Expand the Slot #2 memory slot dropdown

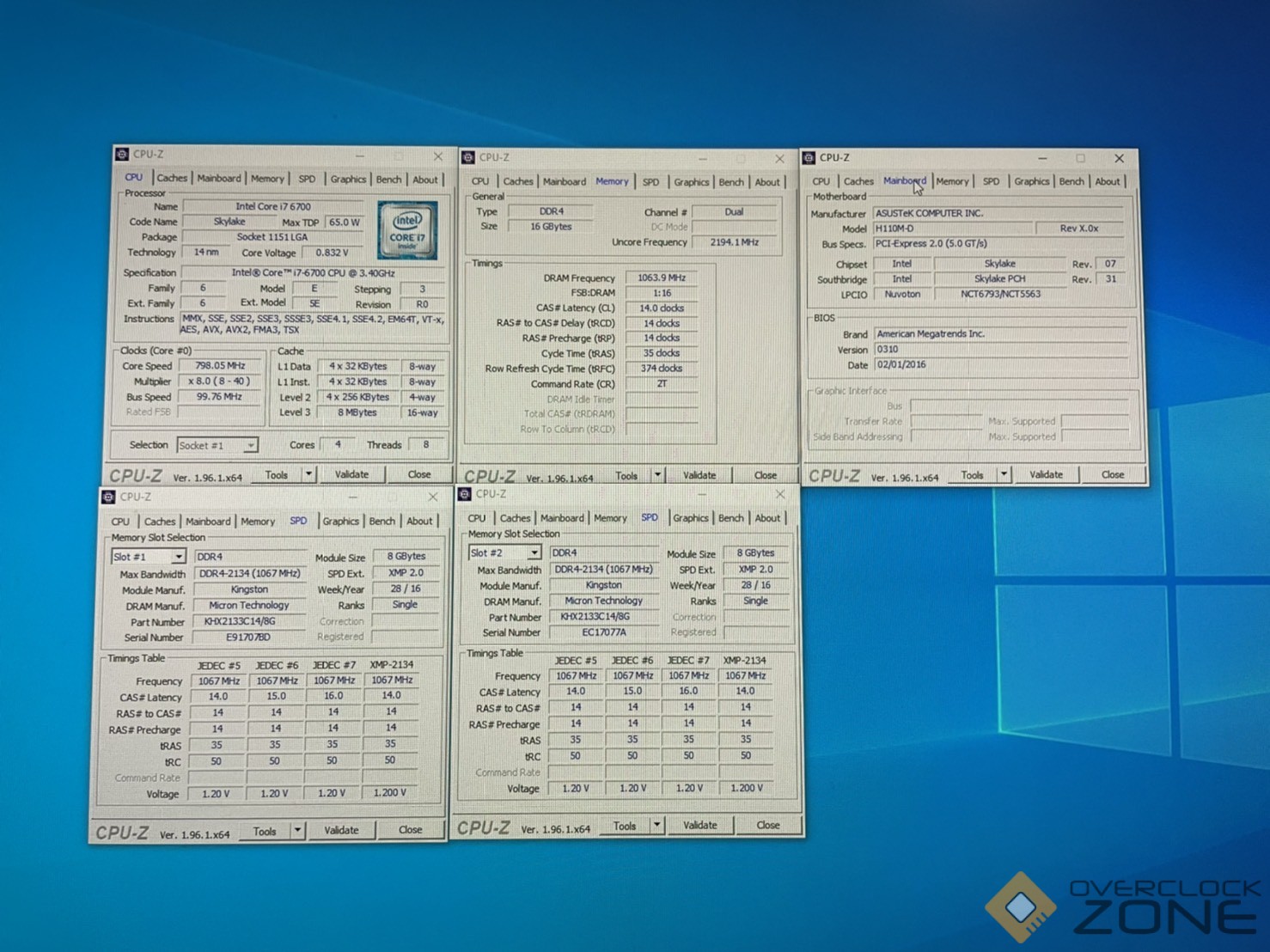[x=534, y=552]
